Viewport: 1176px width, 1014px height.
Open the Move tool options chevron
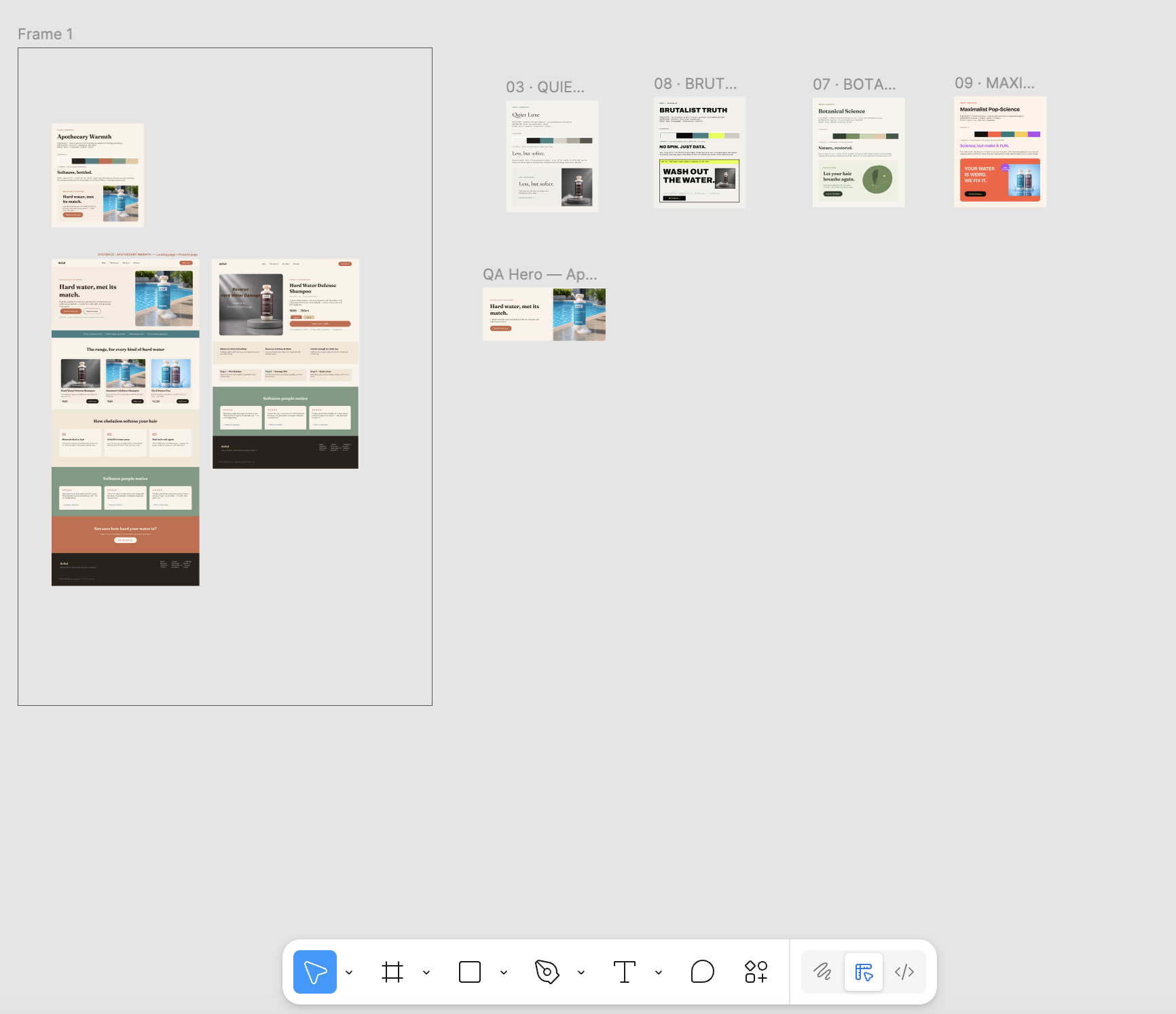(349, 973)
